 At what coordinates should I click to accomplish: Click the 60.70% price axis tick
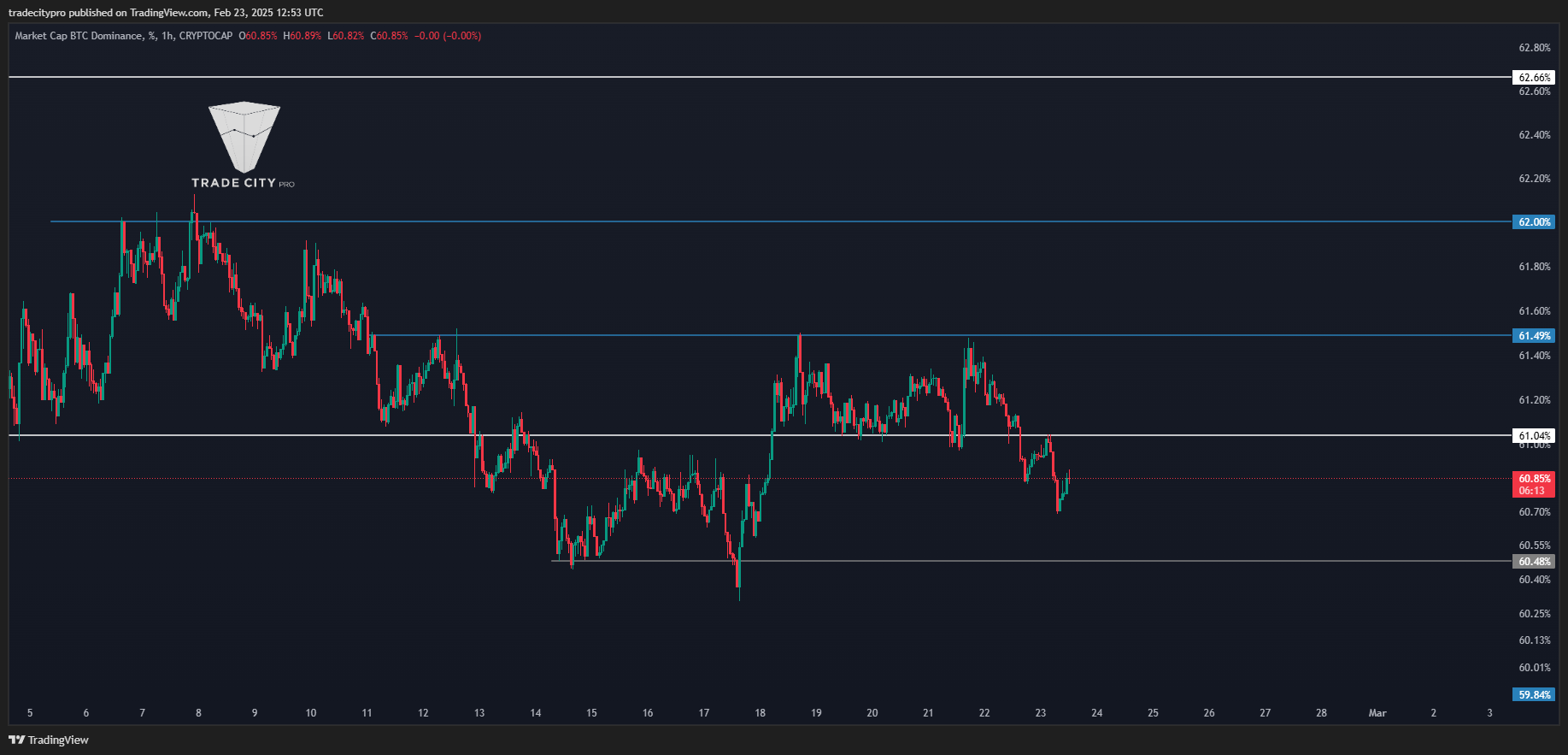[x=1535, y=512]
